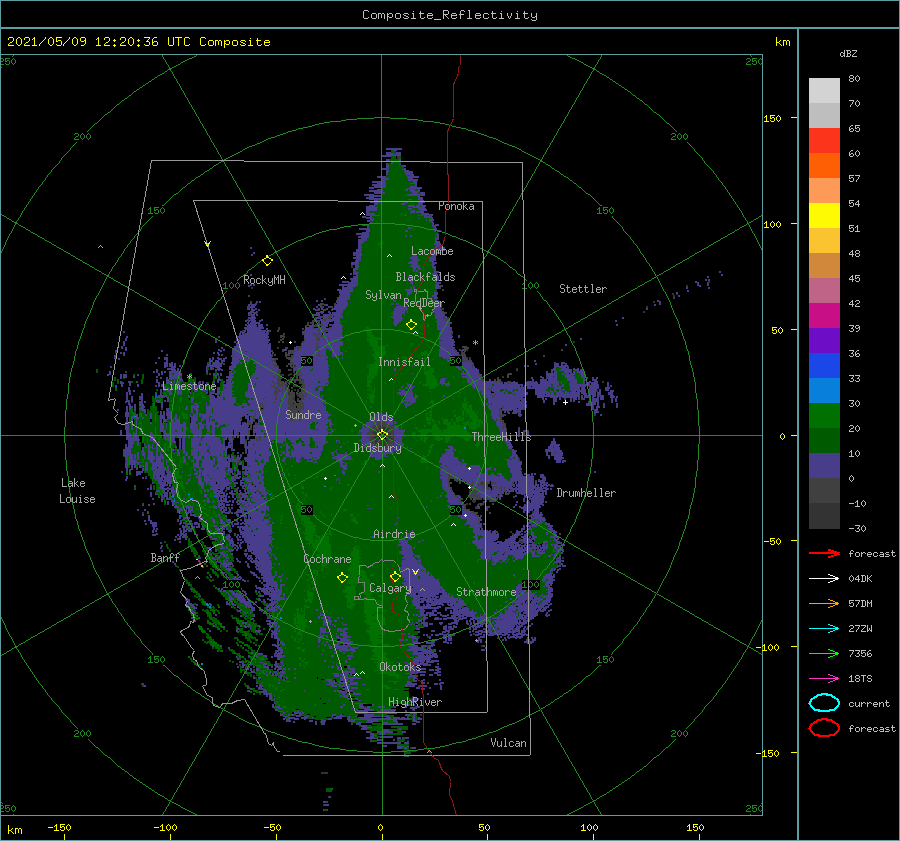900x841 pixels.
Task: Click the magenta 18TS arrow icon
Action: coord(824,679)
